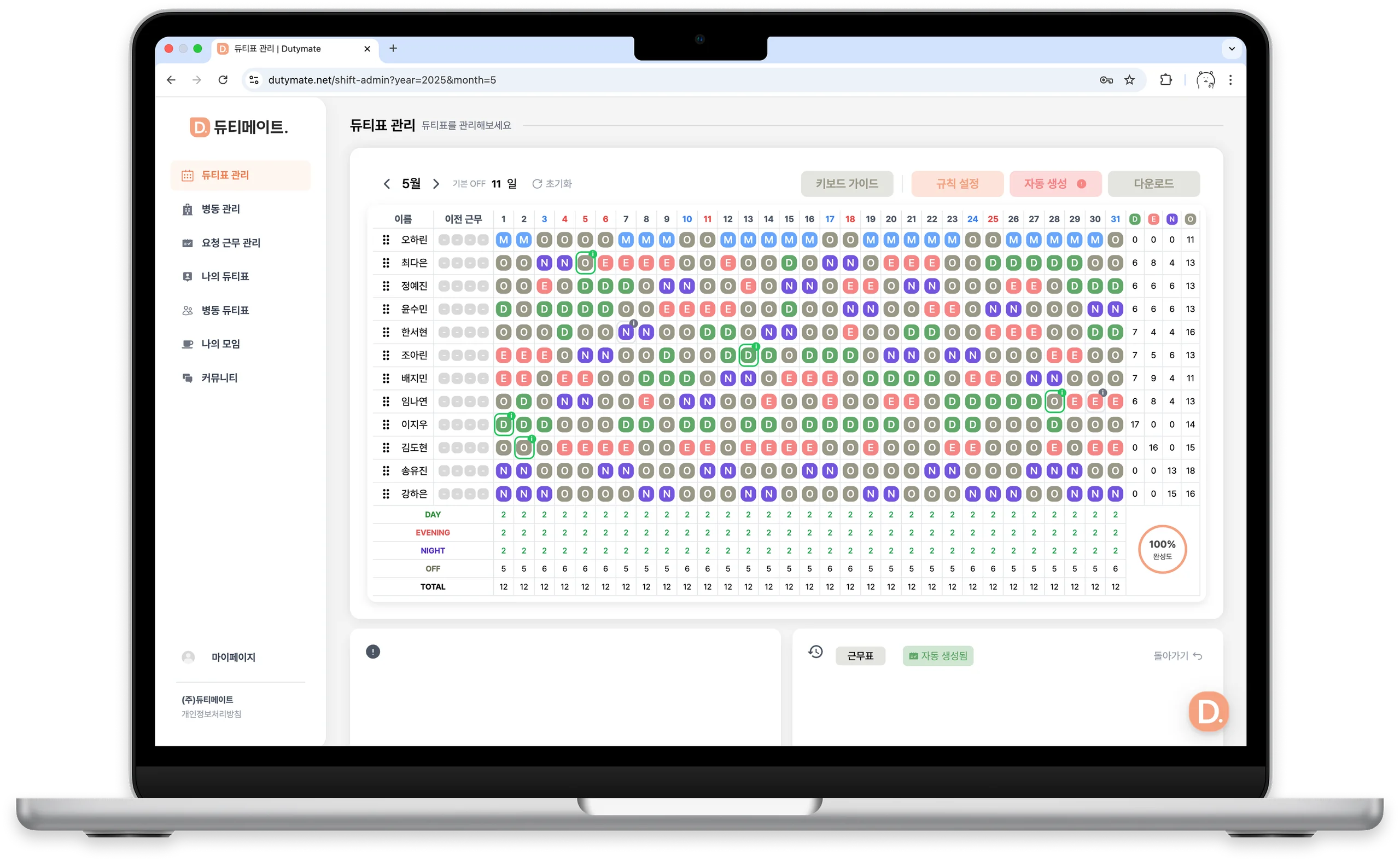This screenshot has width=1400, height=861.
Task: Select the 근무표 history tab
Action: pos(860,656)
